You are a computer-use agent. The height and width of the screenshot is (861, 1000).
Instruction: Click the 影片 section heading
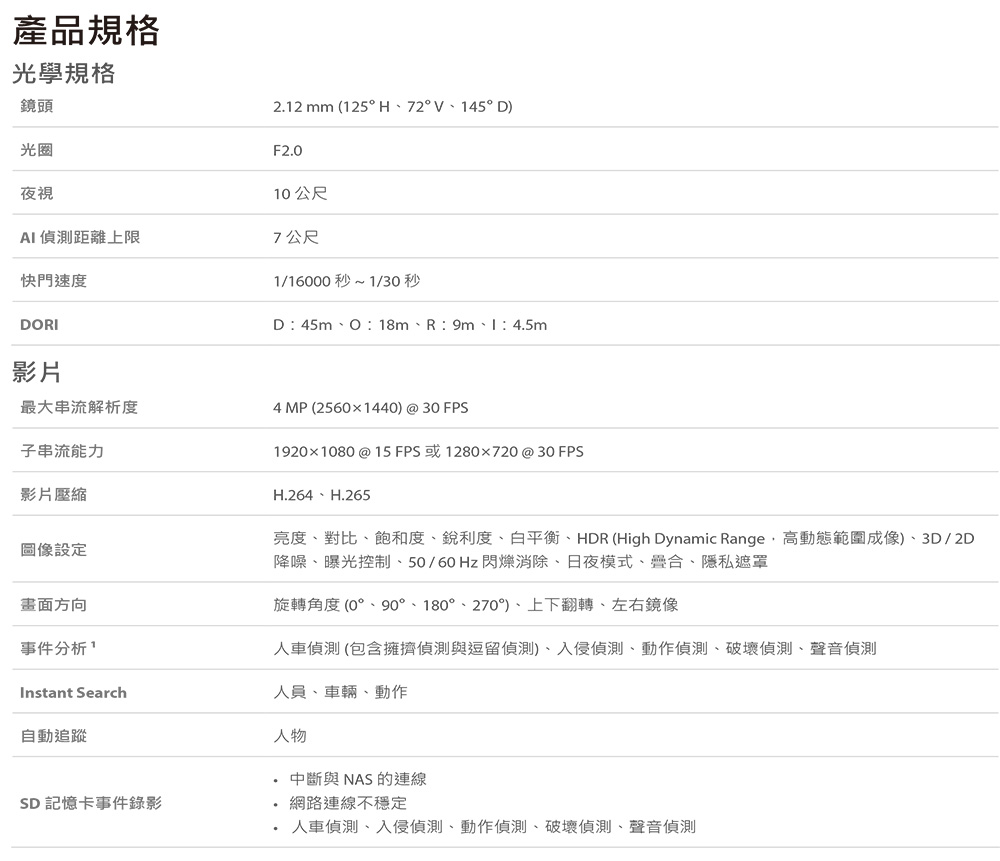[37, 373]
